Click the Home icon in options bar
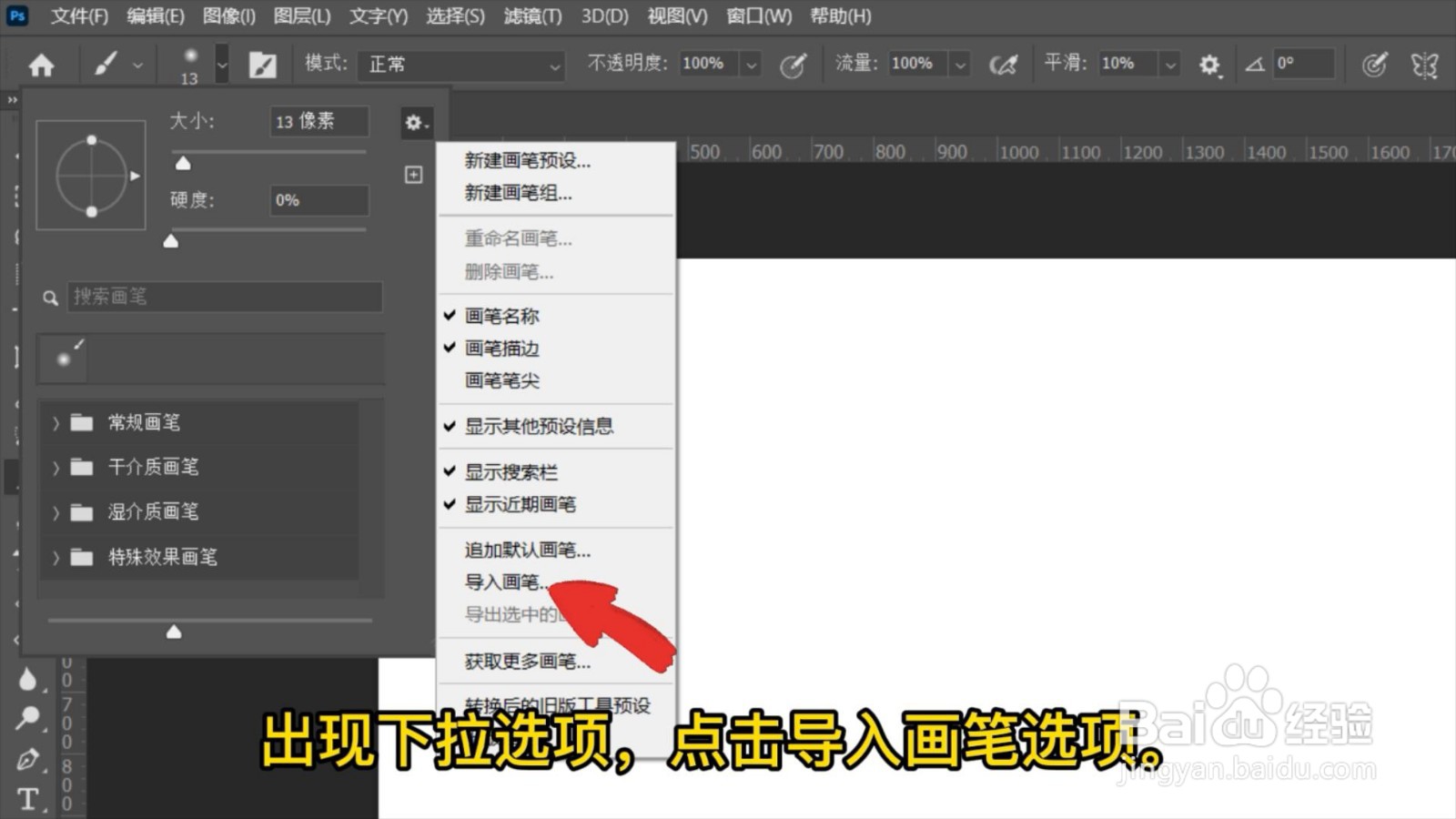Image resolution: width=1456 pixels, height=819 pixels. tap(41, 65)
